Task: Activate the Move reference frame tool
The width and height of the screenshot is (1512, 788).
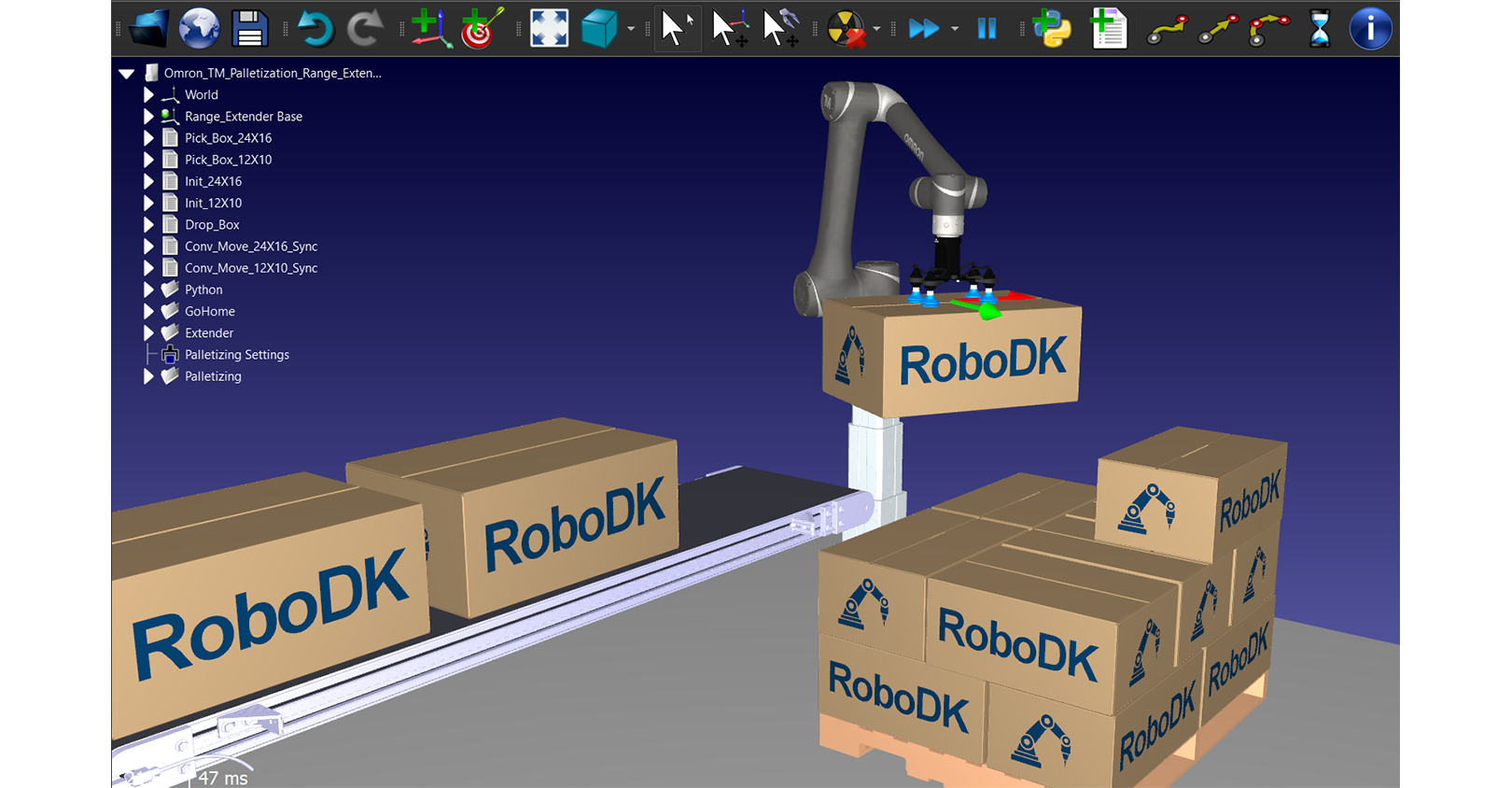Action: pyautogui.click(x=729, y=29)
